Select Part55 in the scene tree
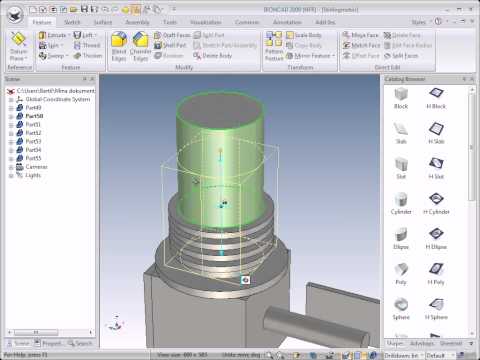The image size is (480, 360). point(33,158)
